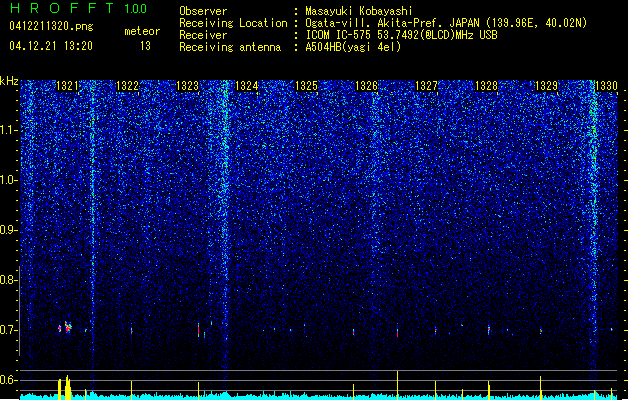
Task: Click the 1.1 kHz axis label
Action: 9,130
